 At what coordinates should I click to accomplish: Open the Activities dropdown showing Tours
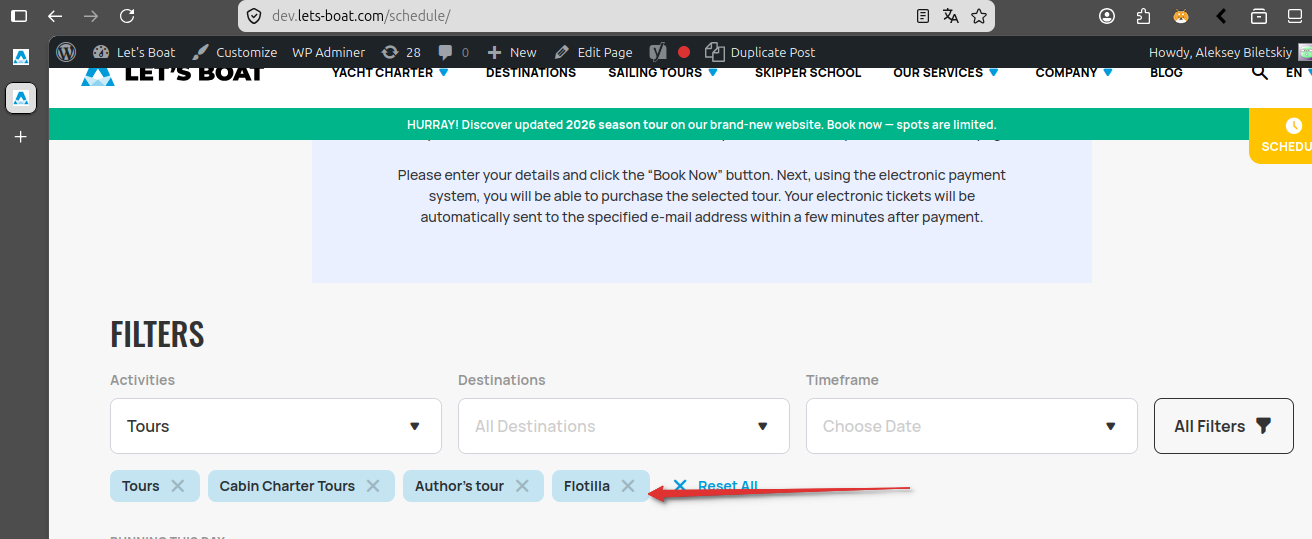coord(276,426)
